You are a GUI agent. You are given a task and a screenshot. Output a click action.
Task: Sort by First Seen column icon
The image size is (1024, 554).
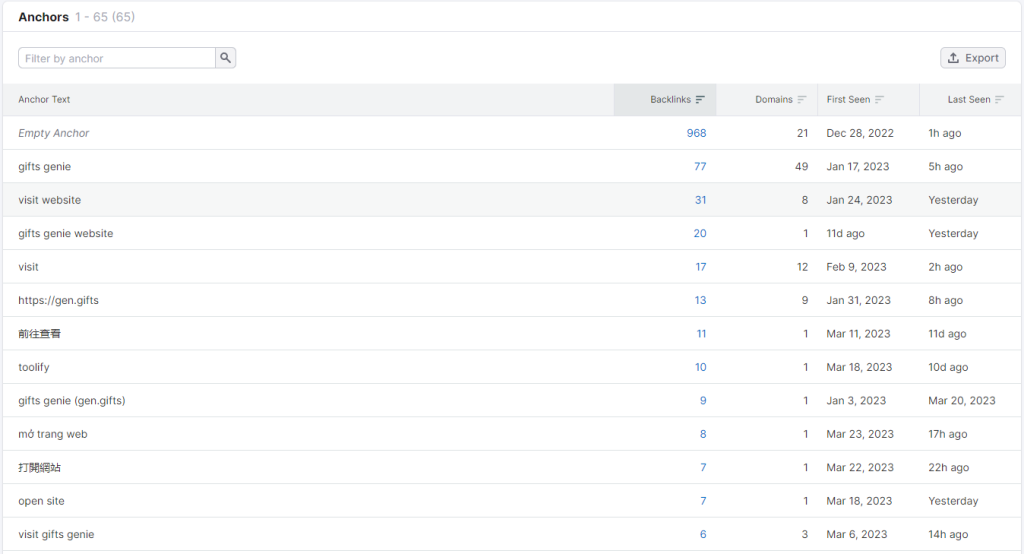pos(879,99)
